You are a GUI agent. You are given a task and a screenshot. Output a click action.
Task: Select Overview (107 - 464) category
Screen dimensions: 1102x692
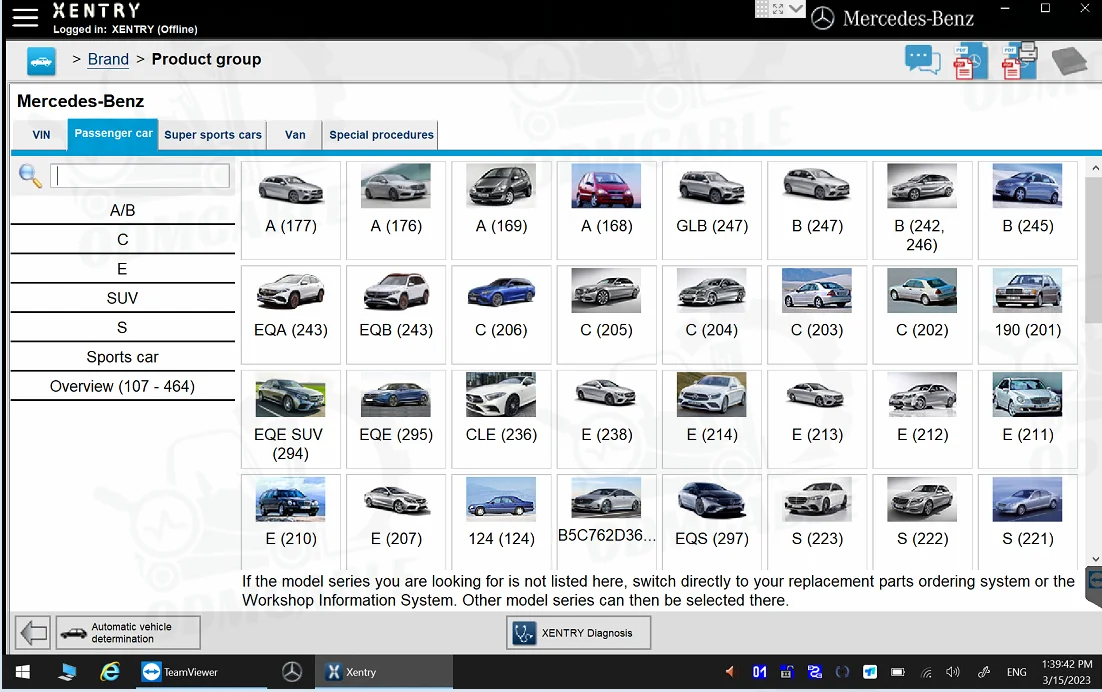[122, 386]
